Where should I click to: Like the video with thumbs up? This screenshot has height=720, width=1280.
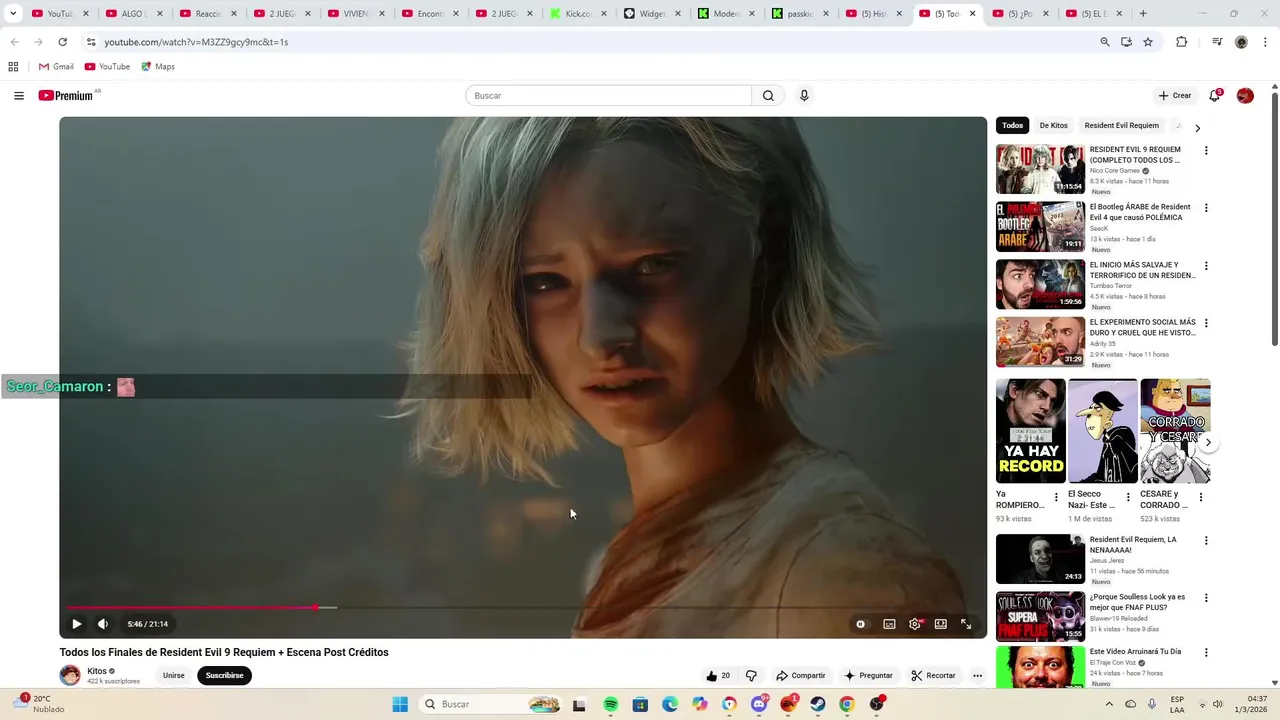click(x=718, y=676)
